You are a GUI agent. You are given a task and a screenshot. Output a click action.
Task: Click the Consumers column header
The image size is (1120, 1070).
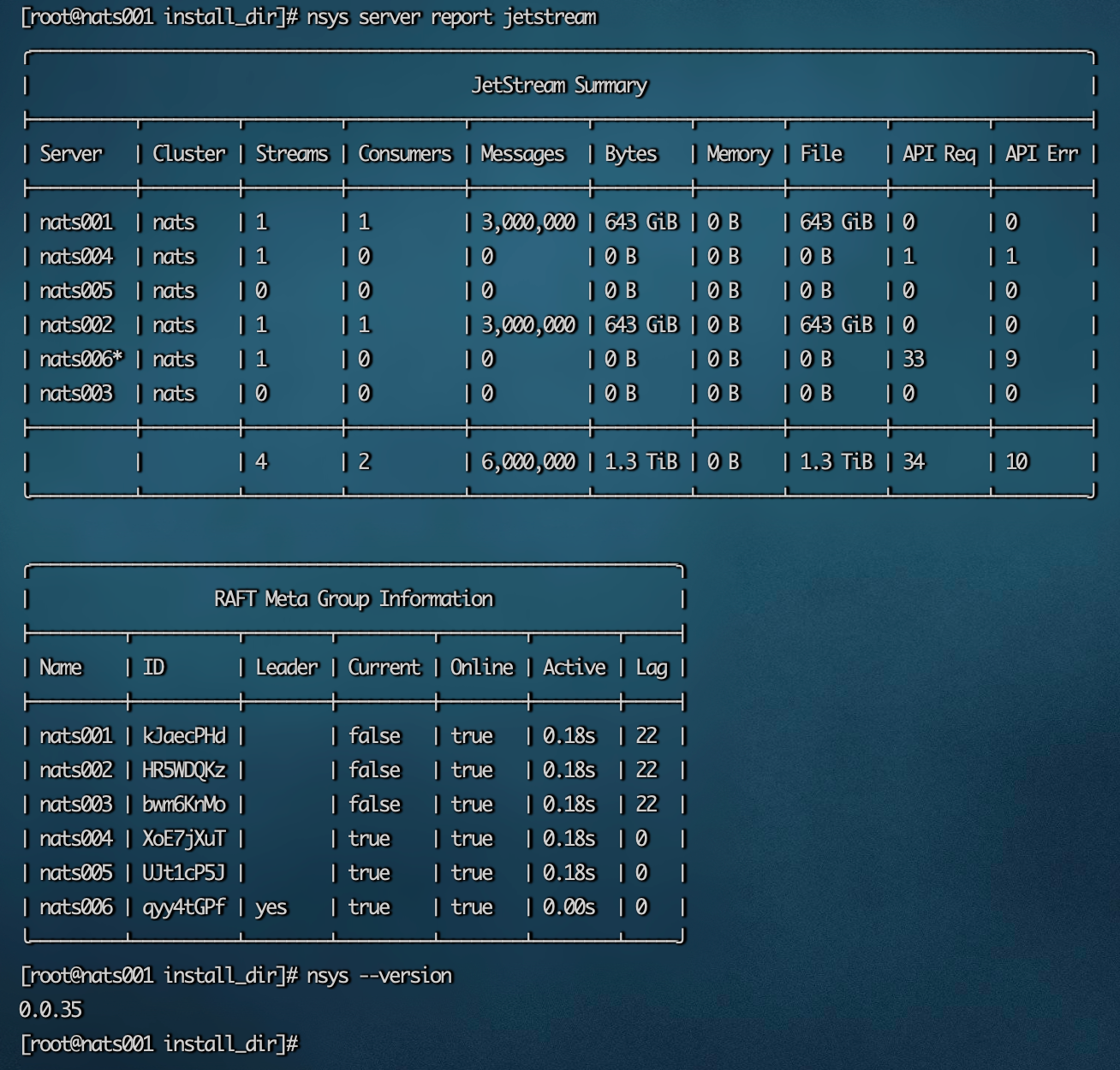tap(403, 154)
